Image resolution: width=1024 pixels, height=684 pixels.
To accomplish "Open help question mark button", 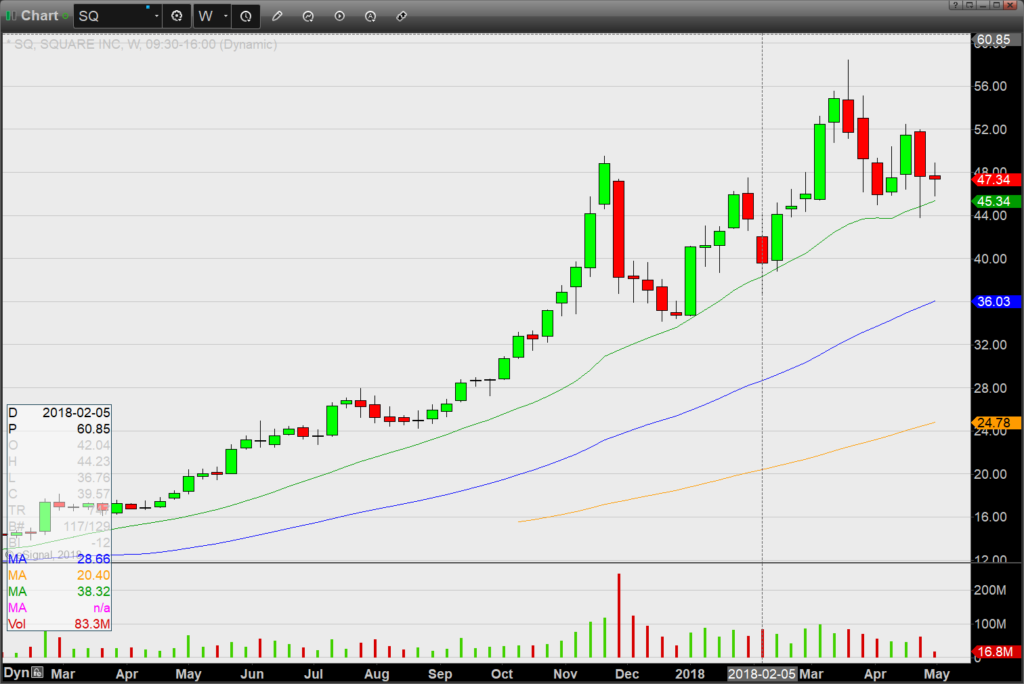I will [955, 5].
